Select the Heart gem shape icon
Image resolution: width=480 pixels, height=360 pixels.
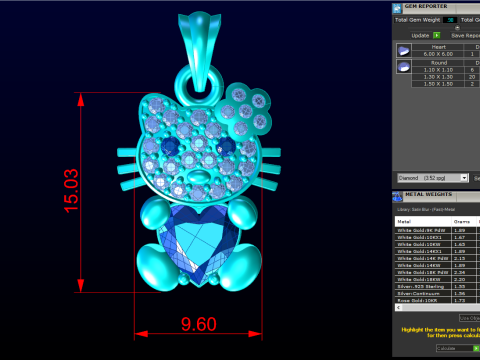(404, 50)
